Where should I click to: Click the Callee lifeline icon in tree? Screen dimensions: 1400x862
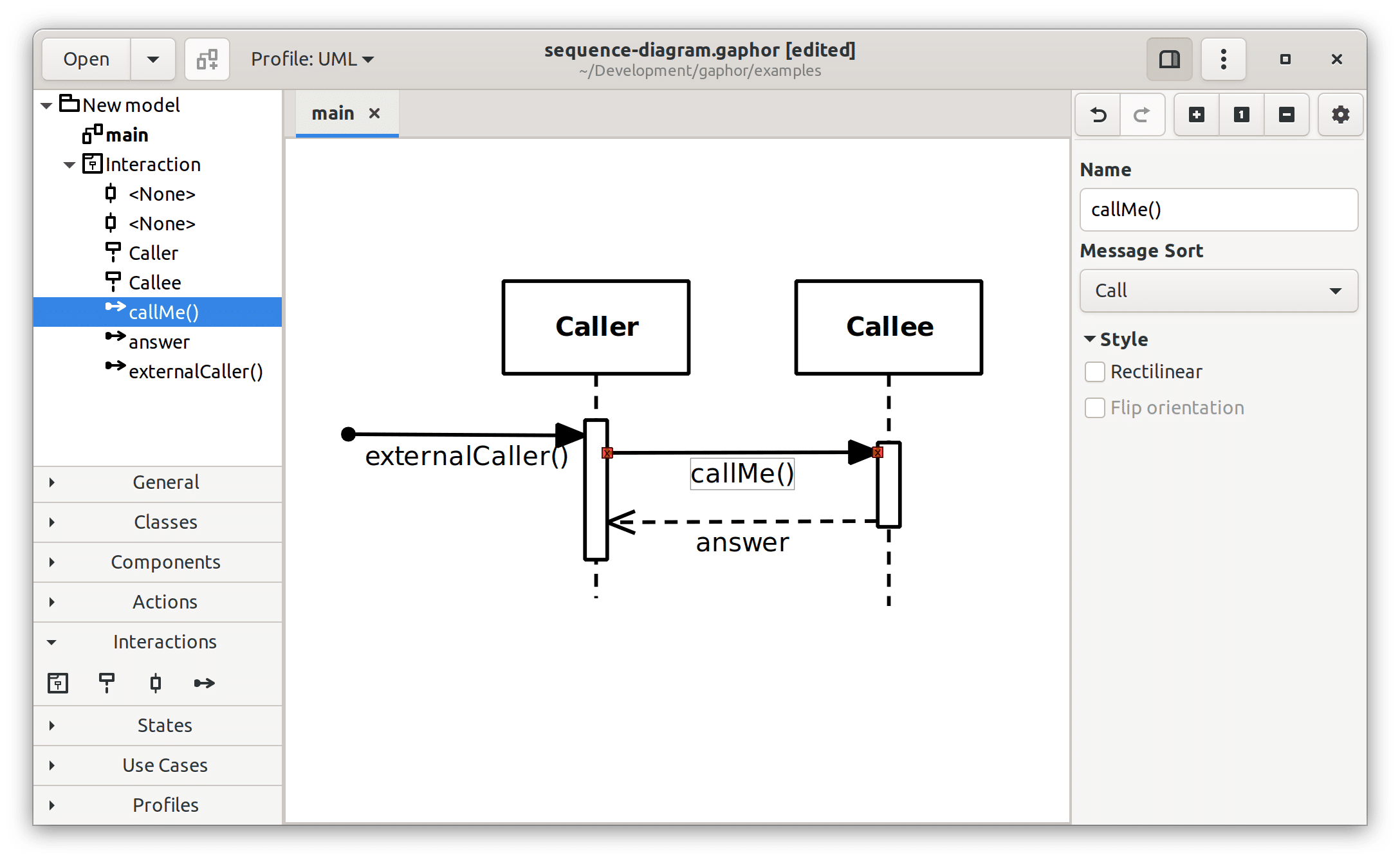point(113,282)
